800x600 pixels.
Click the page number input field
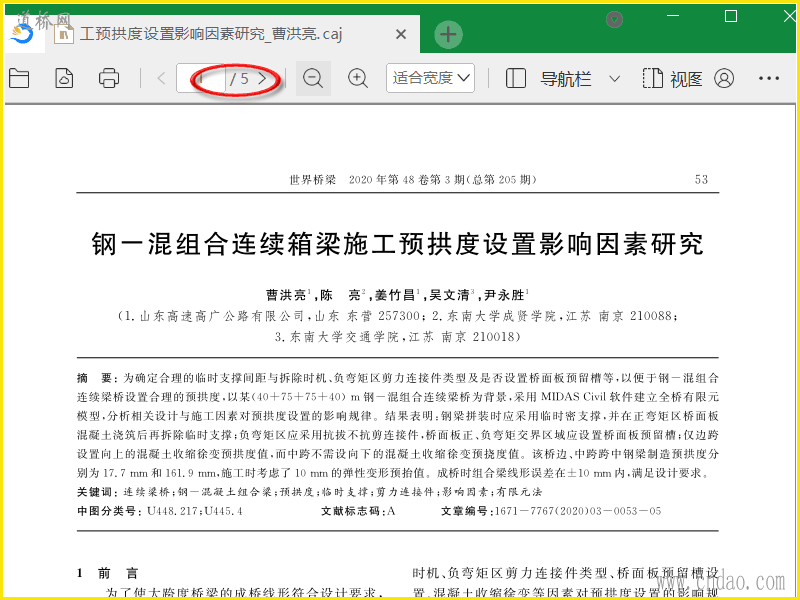[201, 79]
